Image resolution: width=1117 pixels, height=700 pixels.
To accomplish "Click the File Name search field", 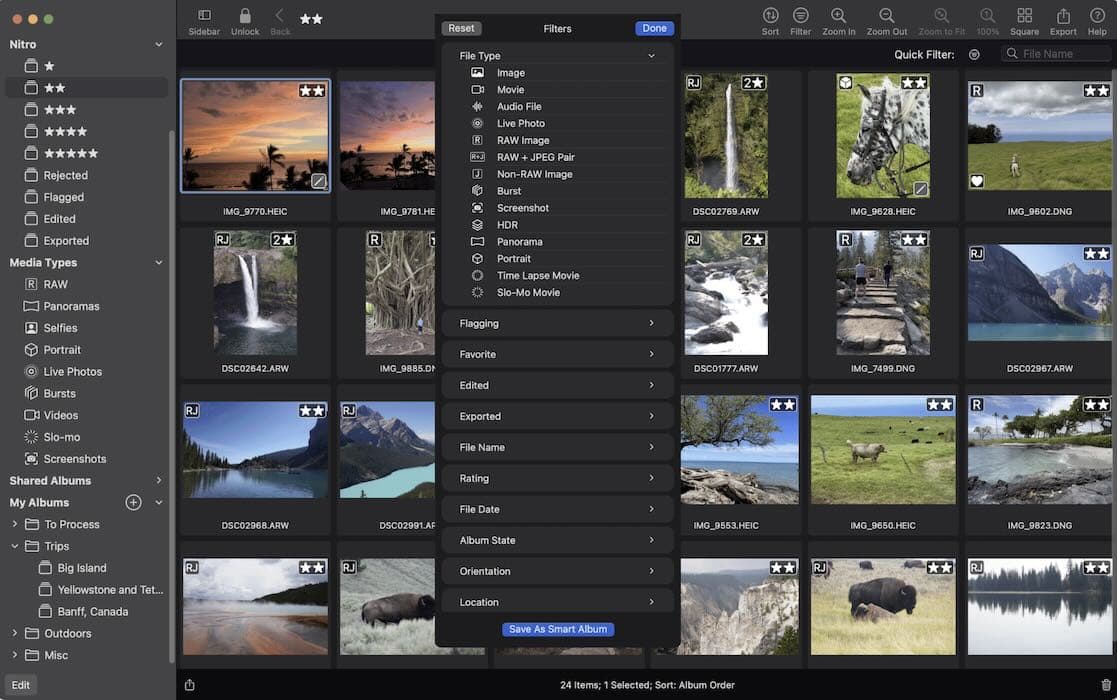I will point(1057,53).
